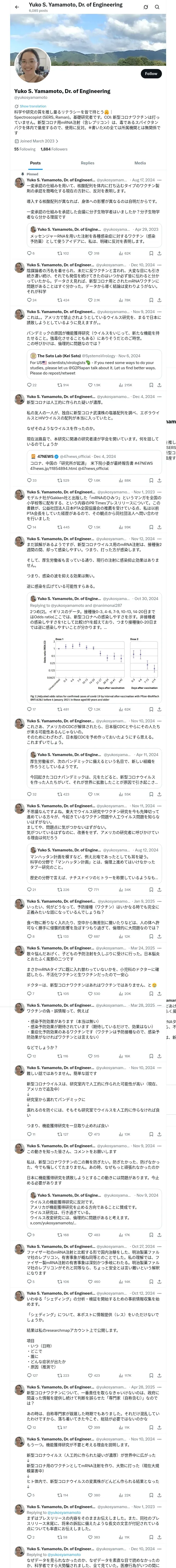Viewport: 176px width, 1568px height.
Task: Bookmark the pinned Aug 17, 2024 post
Action: click(150, 253)
